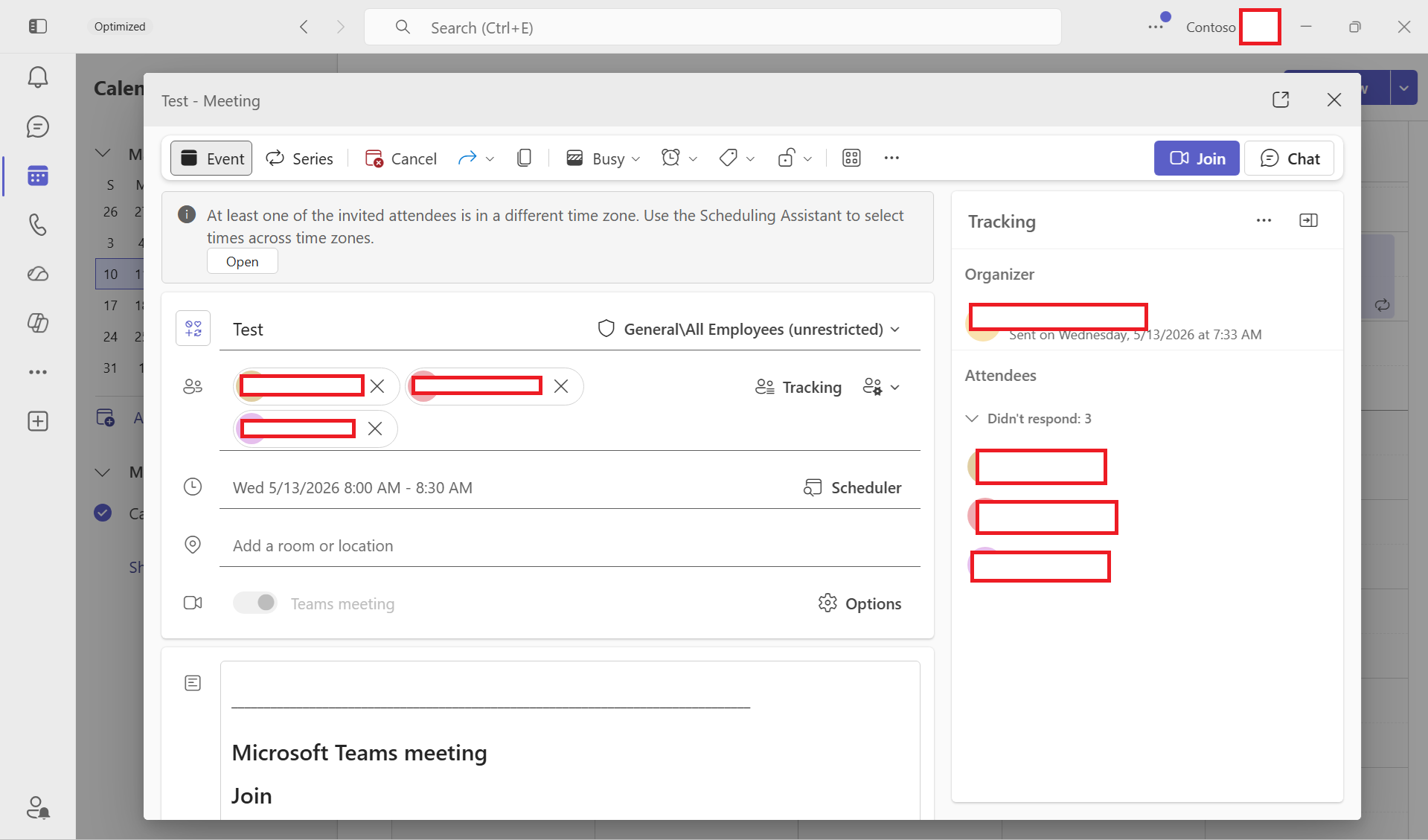Collapse the mini calendar month chevron
1428x840 pixels.
[103, 153]
